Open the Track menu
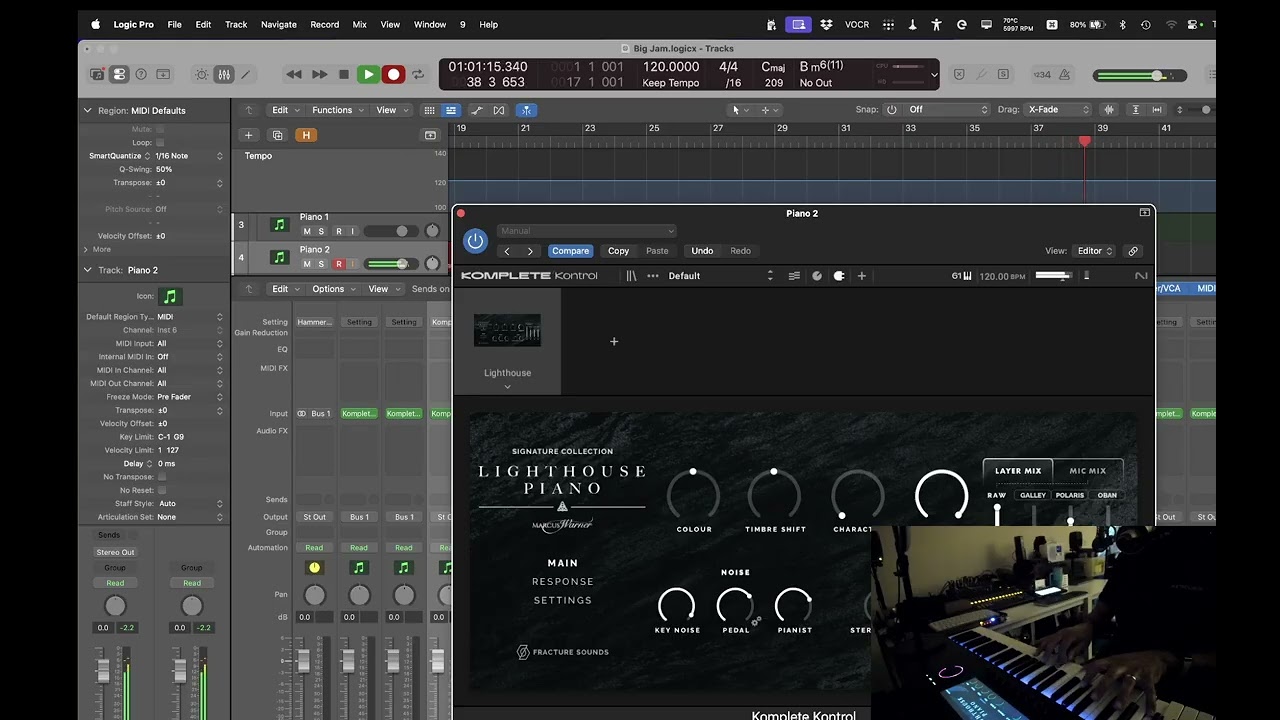1280x720 pixels. [236, 24]
